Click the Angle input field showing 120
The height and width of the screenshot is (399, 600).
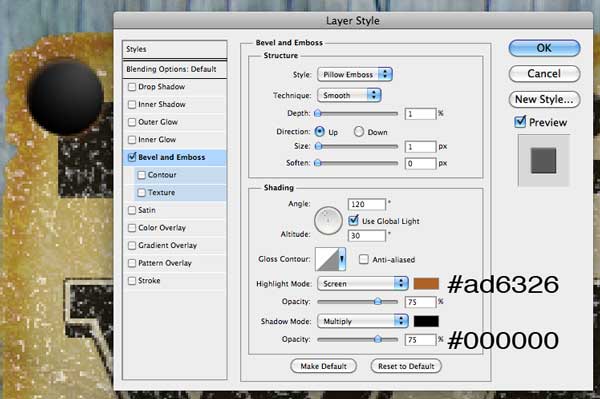[x=367, y=204]
